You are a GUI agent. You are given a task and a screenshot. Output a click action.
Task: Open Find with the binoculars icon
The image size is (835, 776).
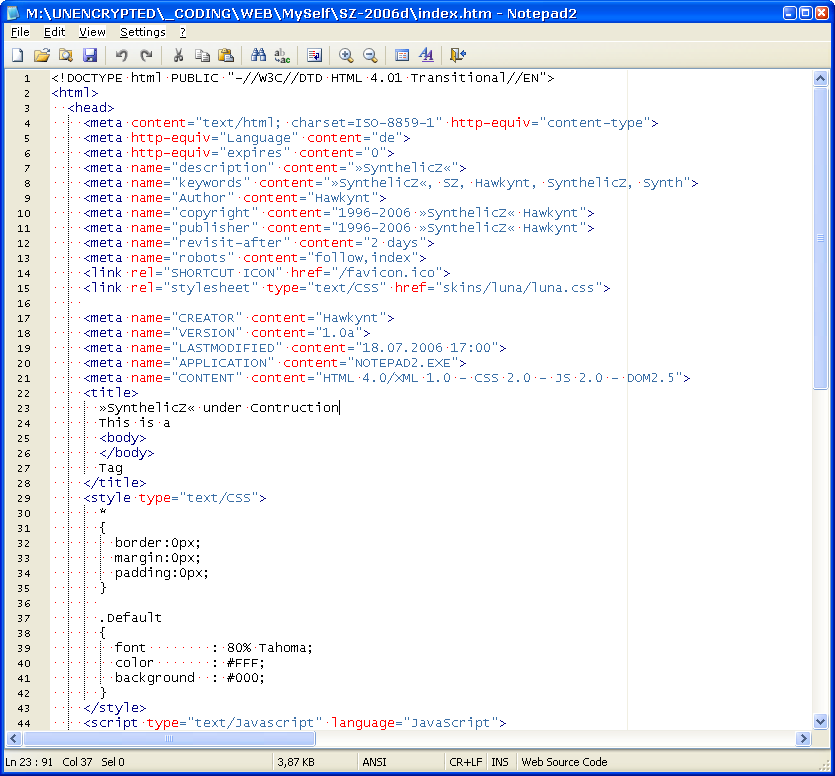click(x=258, y=55)
